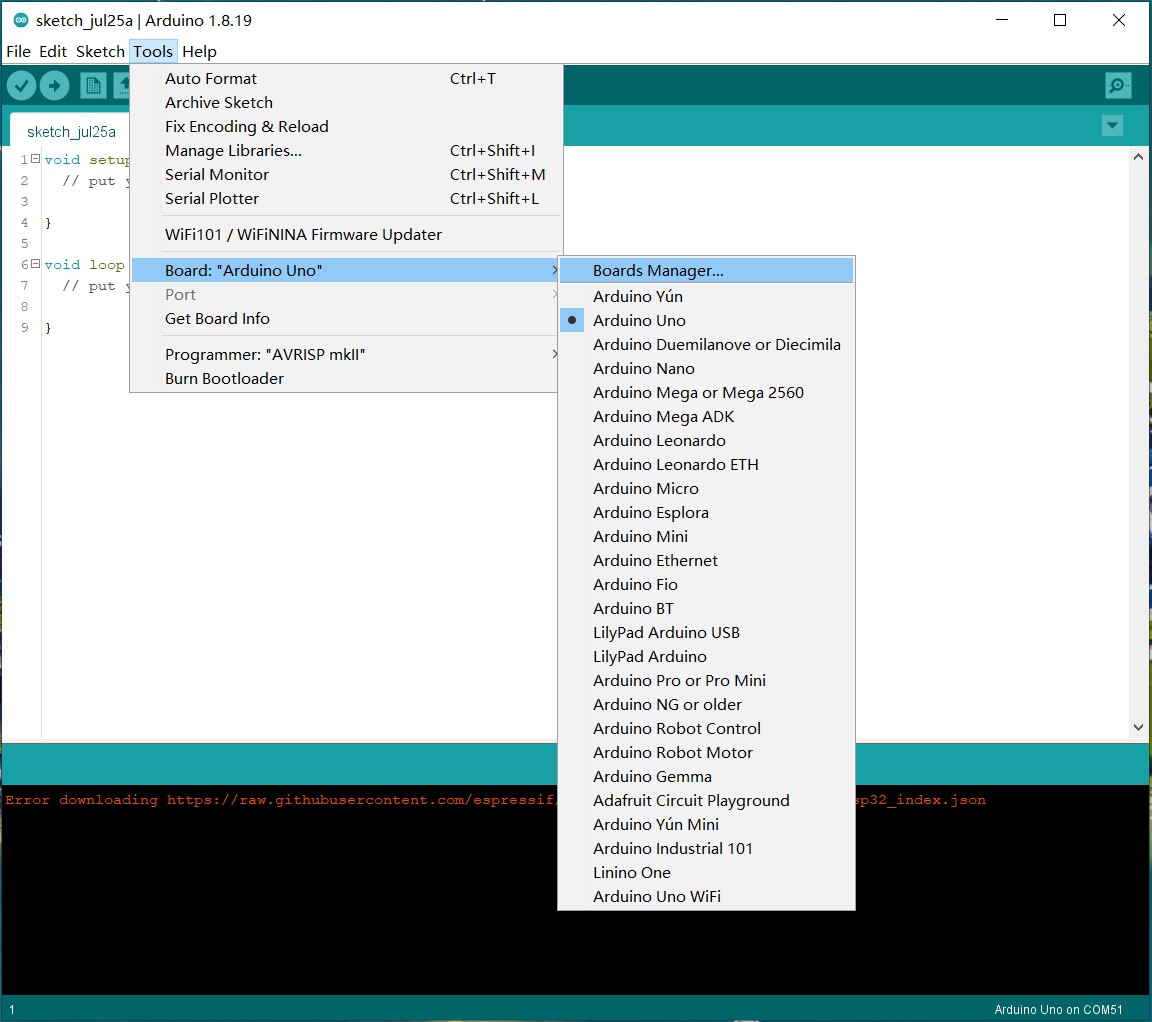Select Arduino Mega ADK
Image resolution: width=1152 pixels, height=1022 pixels.
[x=706, y=417]
